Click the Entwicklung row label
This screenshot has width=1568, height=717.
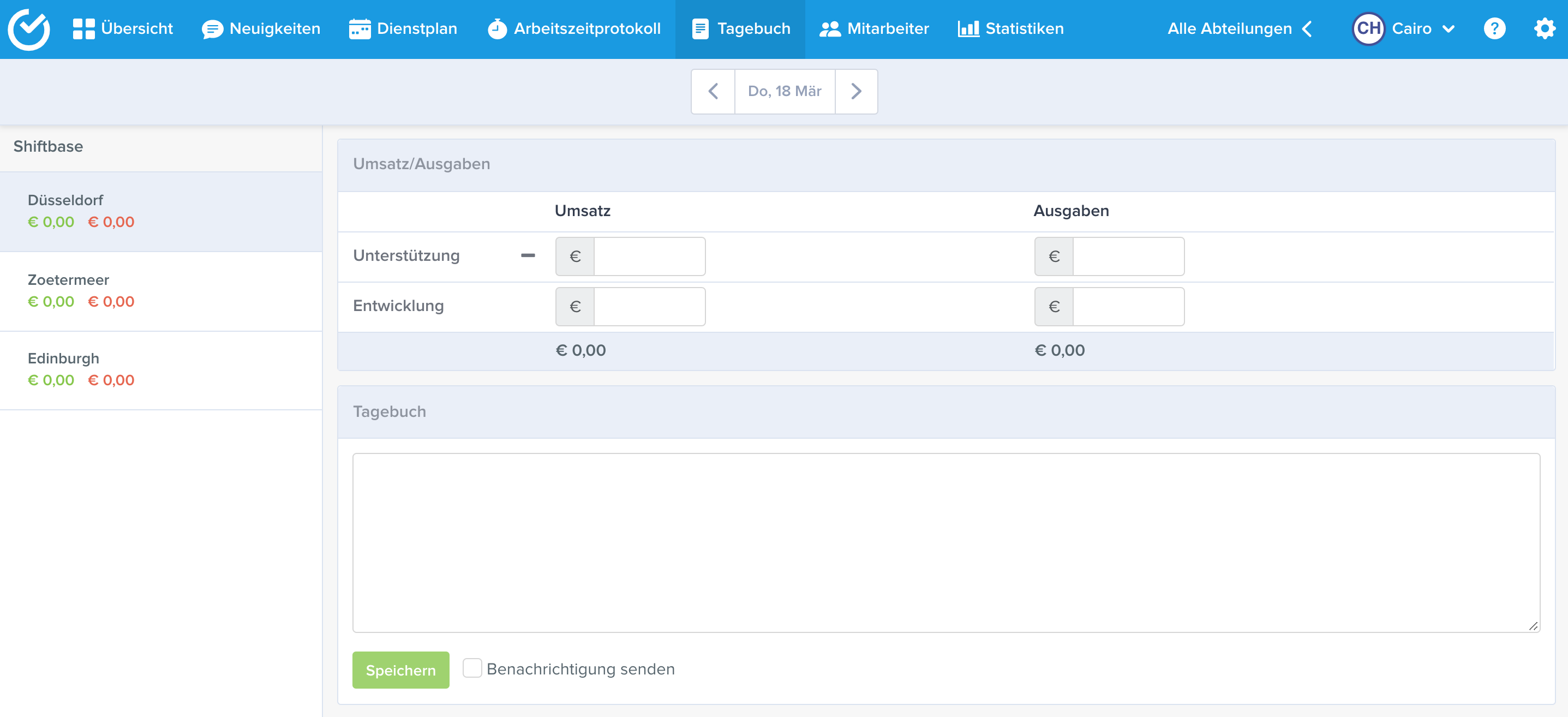tap(398, 306)
